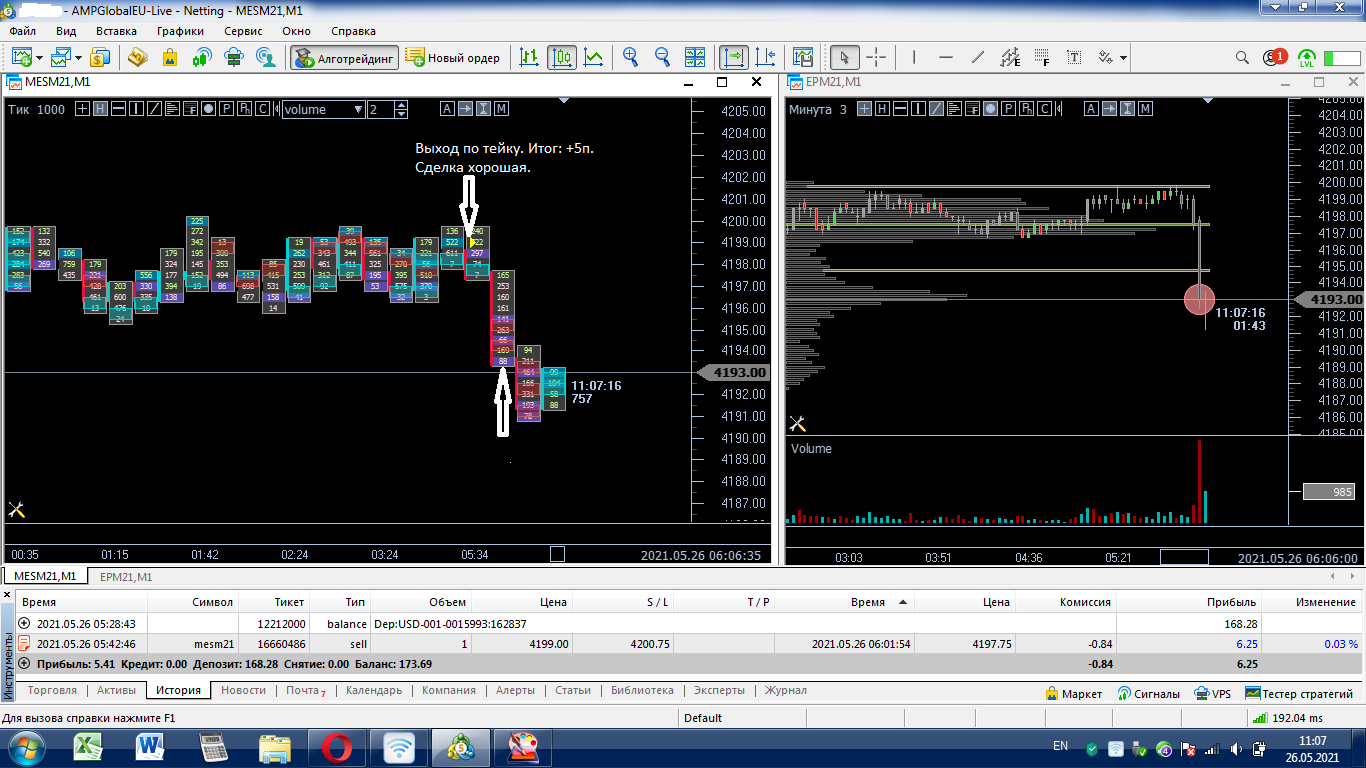Open the Файл menu

[x=23, y=31]
